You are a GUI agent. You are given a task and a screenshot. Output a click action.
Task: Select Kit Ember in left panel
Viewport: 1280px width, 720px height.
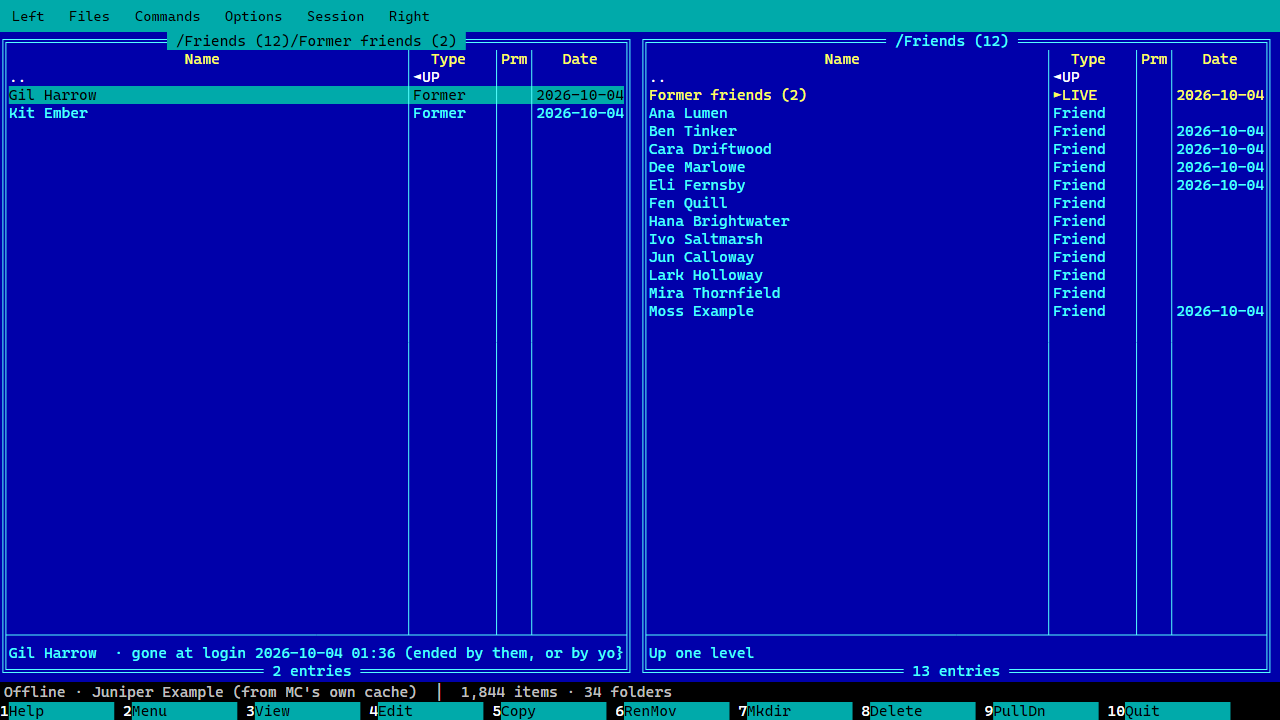pos(316,113)
